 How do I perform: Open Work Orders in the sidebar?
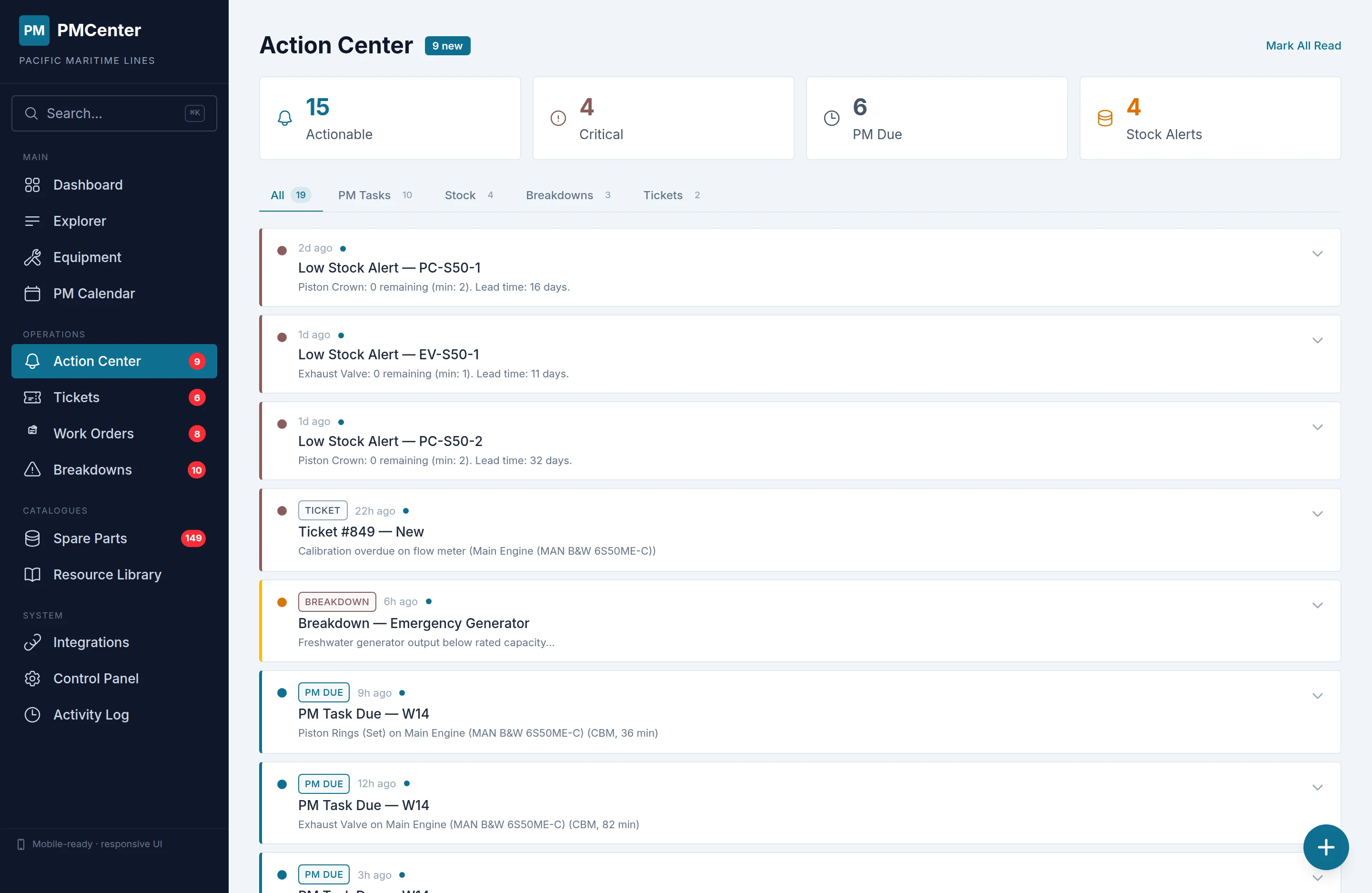93,434
